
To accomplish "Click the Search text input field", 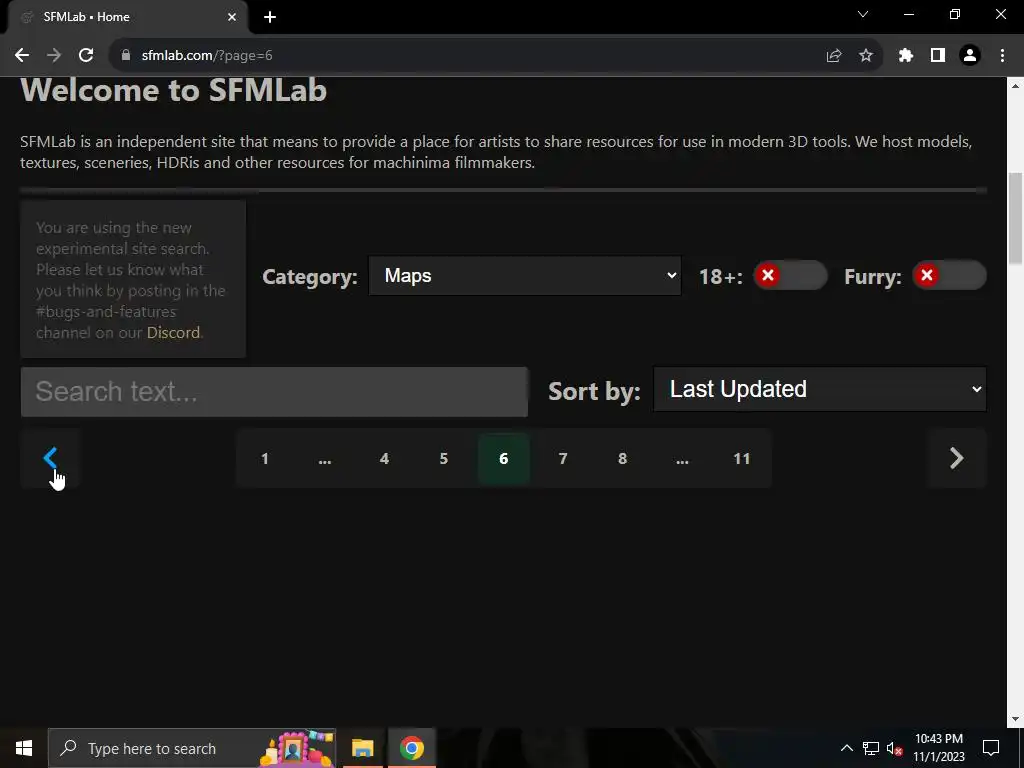I will tap(274, 392).
